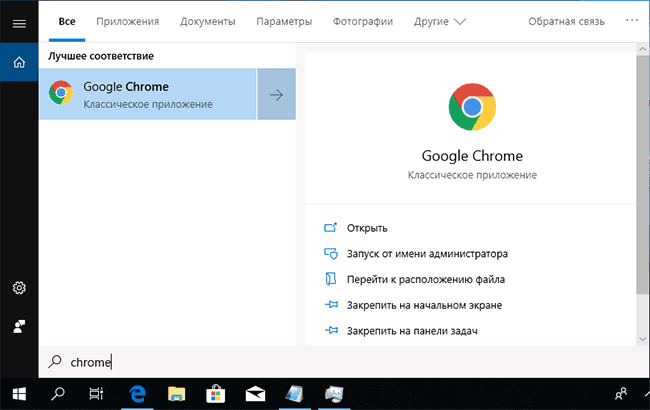Click the taskbar search magnifier icon
The height and width of the screenshot is (410, 650).
point(58,394)
